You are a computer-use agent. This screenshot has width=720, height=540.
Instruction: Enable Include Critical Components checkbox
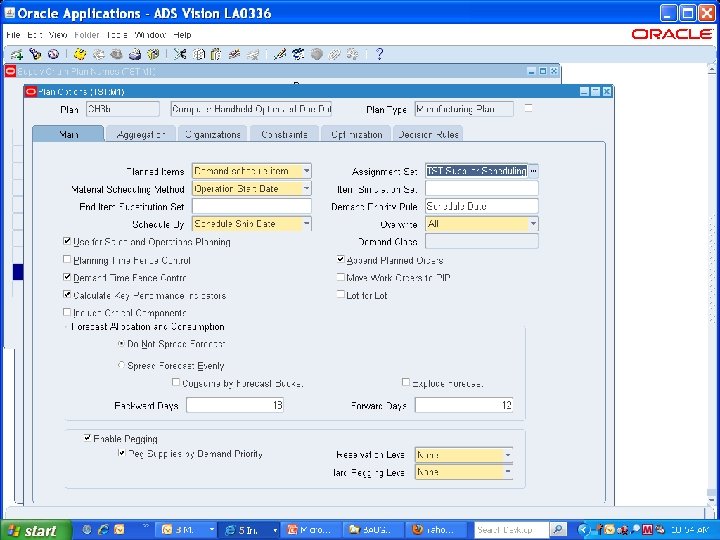pyautogui.click(x=67, y=312)
